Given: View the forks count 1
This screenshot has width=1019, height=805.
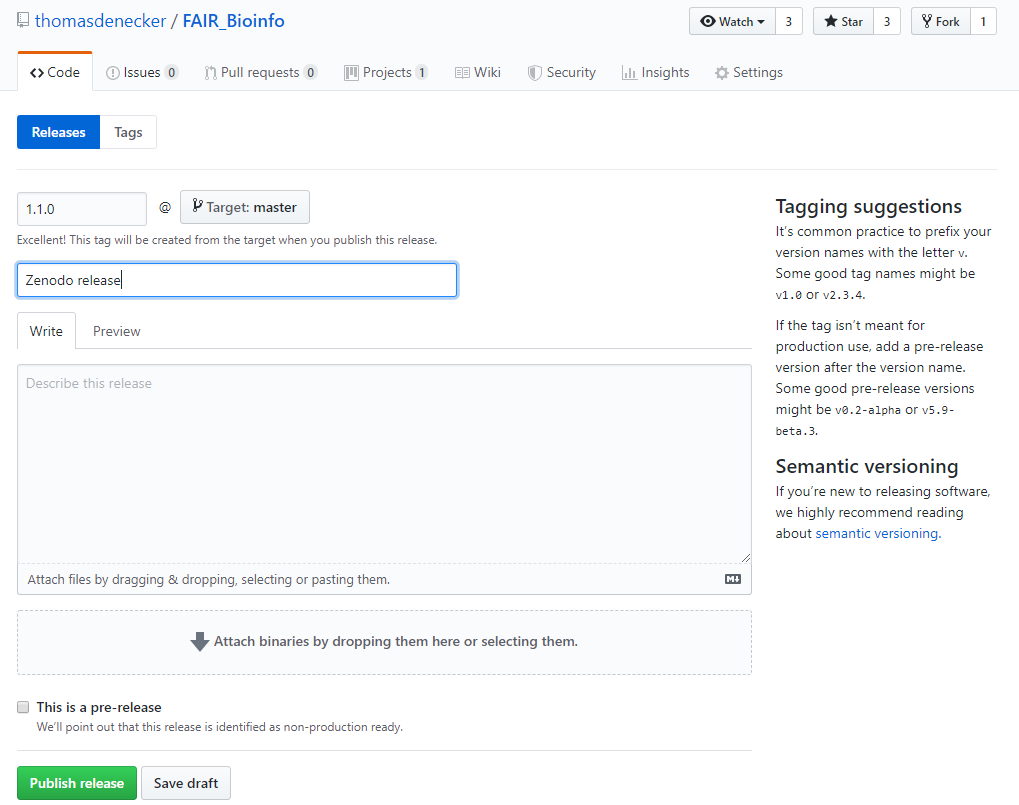Looking at the screenshot, I should 983,21.
